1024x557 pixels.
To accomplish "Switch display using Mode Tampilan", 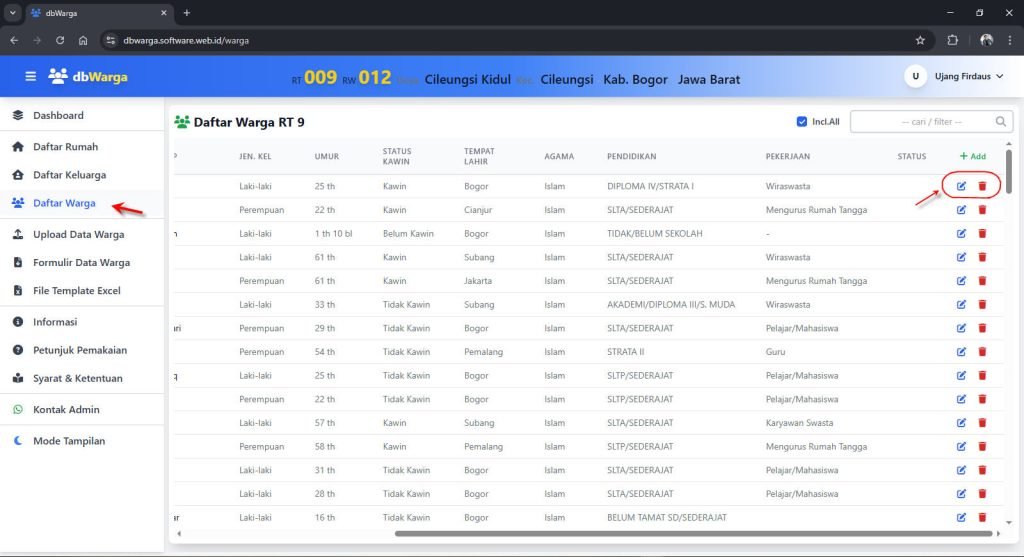I will point(68,441).
